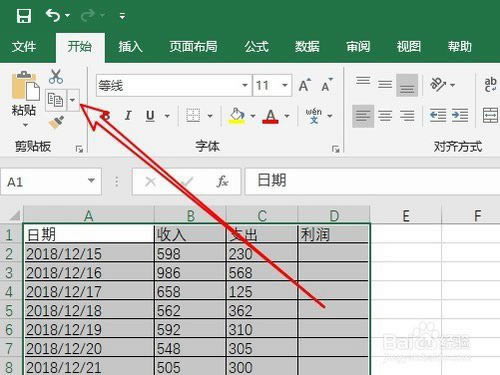Set Top Align vertical alignment
This screenshot has height=375, width=500.
363,81
